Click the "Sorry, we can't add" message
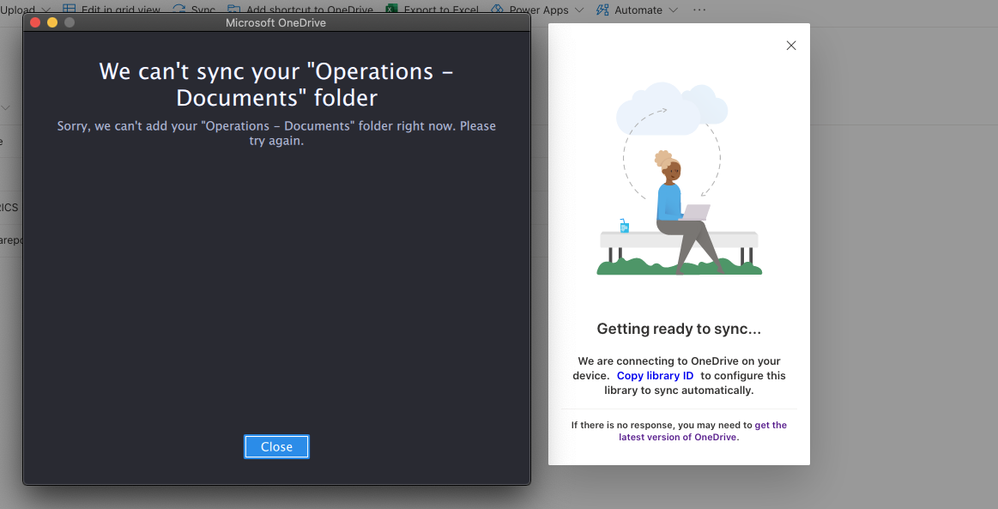 click(276, 133)
